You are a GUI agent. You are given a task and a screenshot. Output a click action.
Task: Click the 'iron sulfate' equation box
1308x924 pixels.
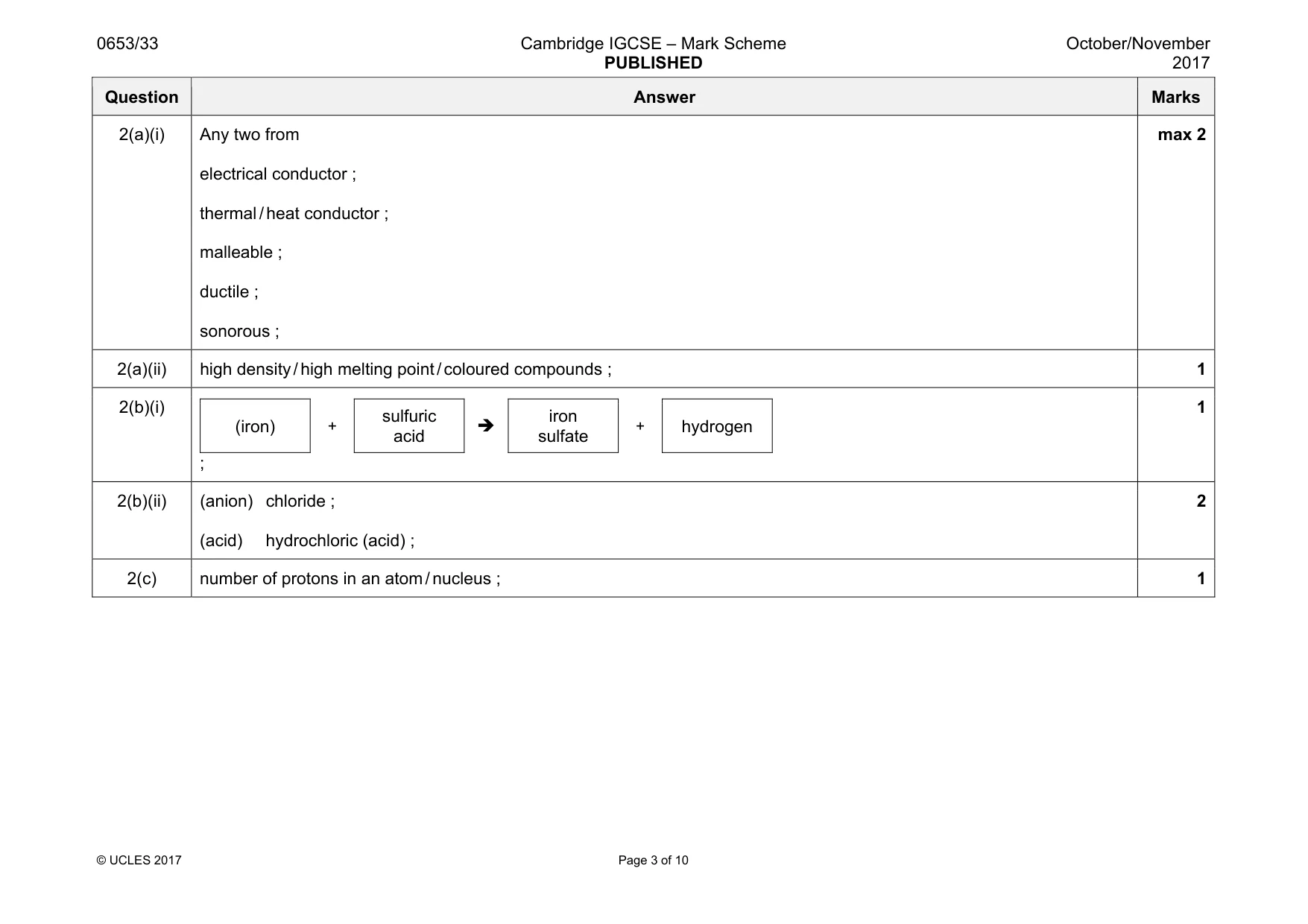click(x=563, y=425)
